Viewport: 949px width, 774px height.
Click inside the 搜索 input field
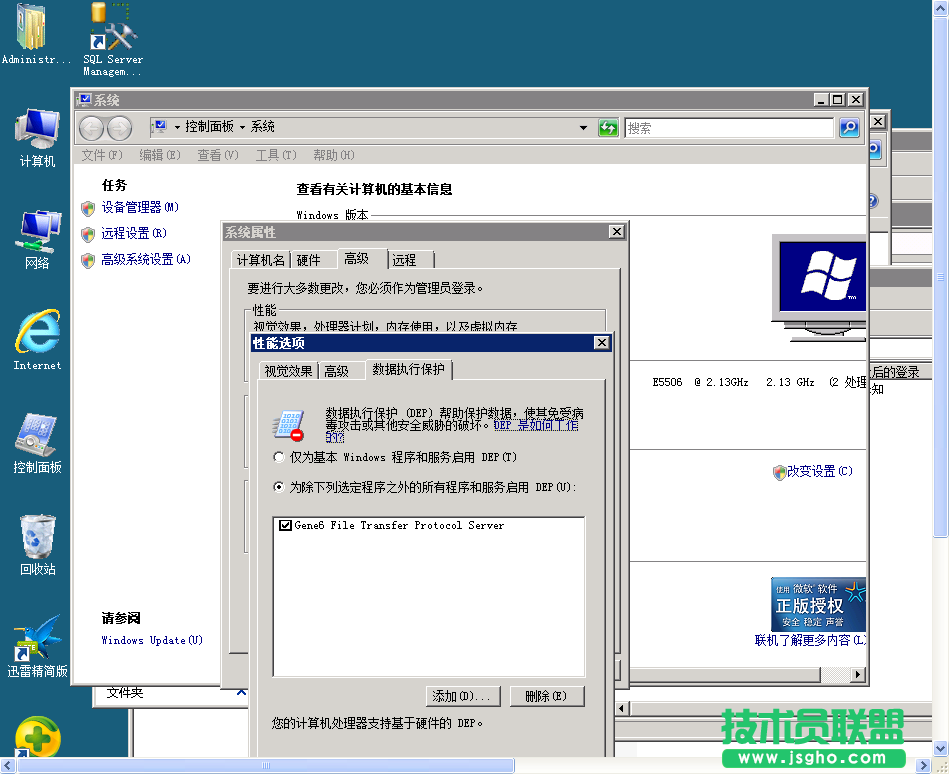730,128
